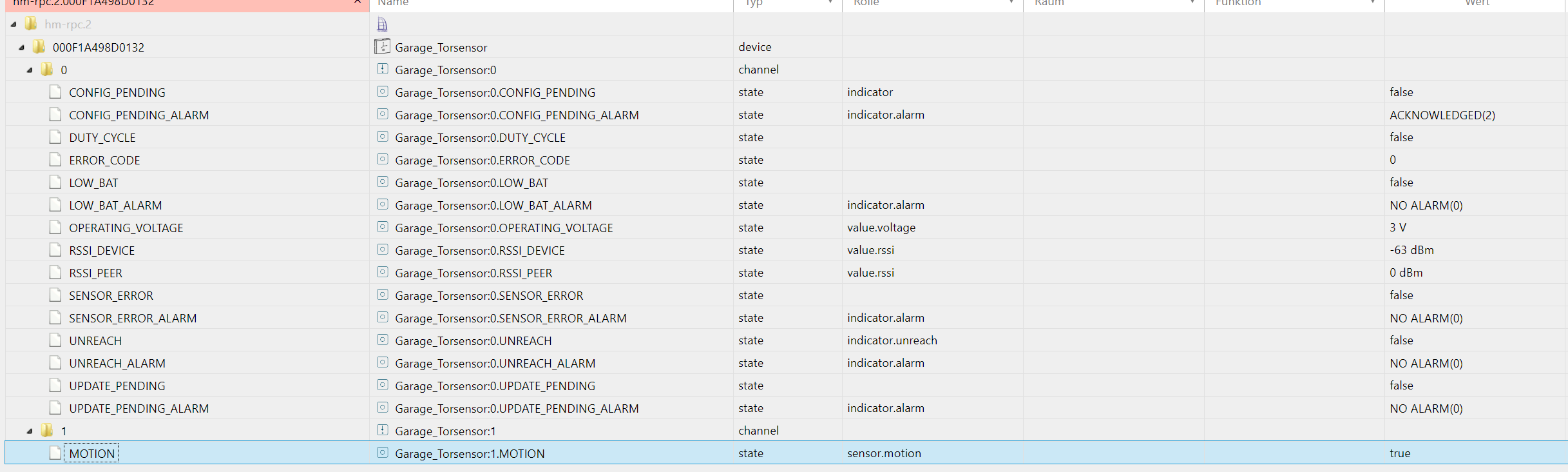
Task: Click the 000F1A498D0132 folder icon
Action: point(39,46)
